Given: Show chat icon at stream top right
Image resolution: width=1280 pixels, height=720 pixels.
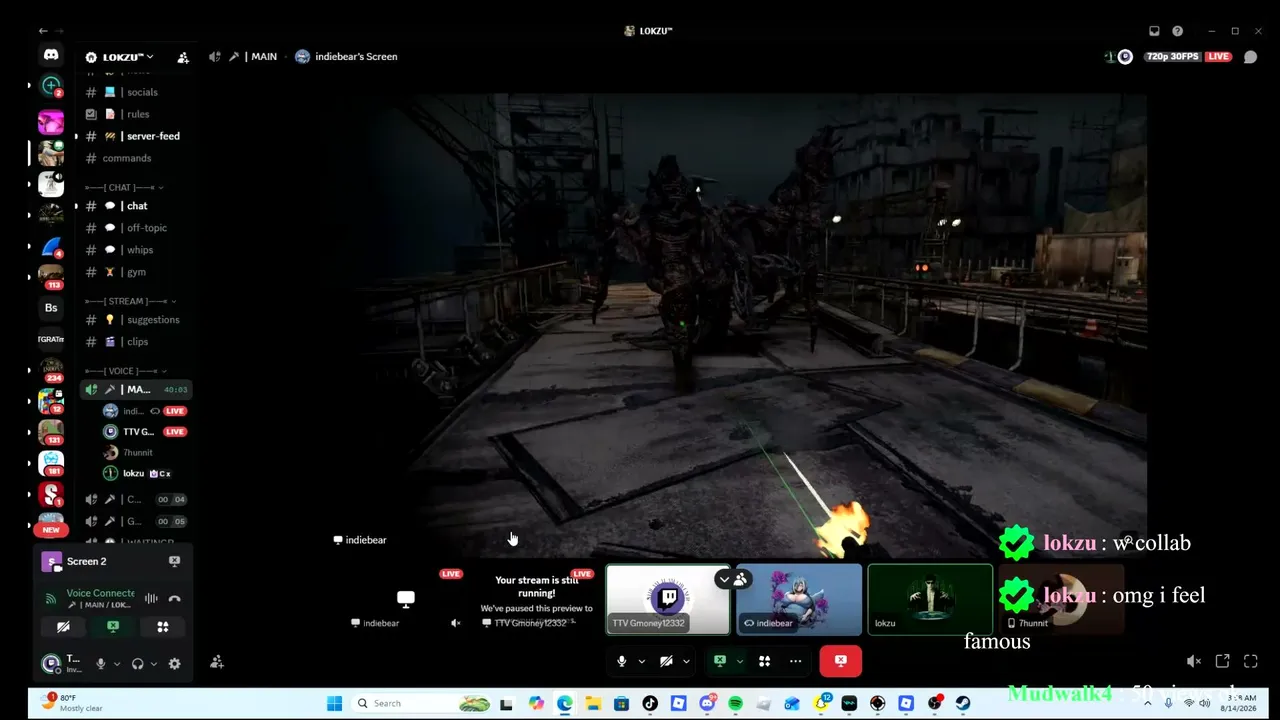Looking at the screenshot, I should [x=1250, y=57].
